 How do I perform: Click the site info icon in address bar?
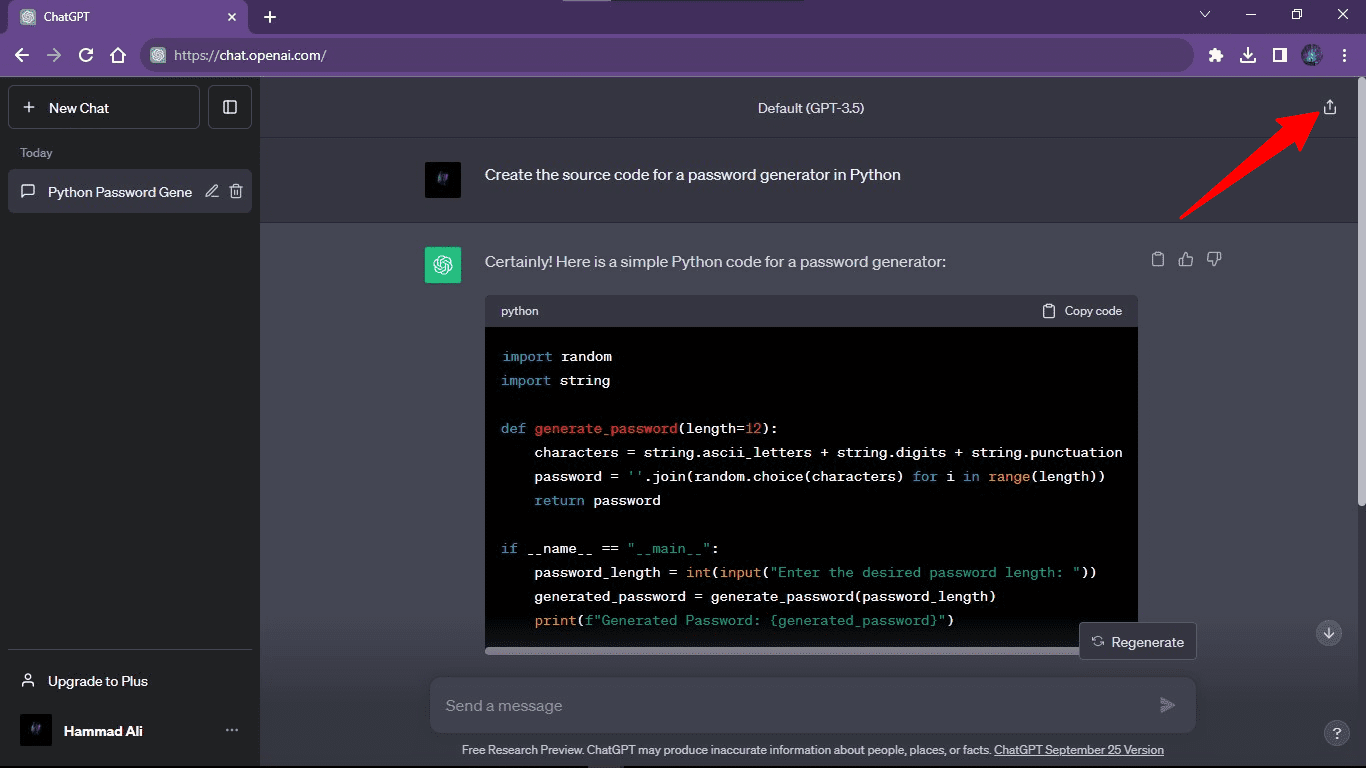pyautogui.click(x=158, y=56)
